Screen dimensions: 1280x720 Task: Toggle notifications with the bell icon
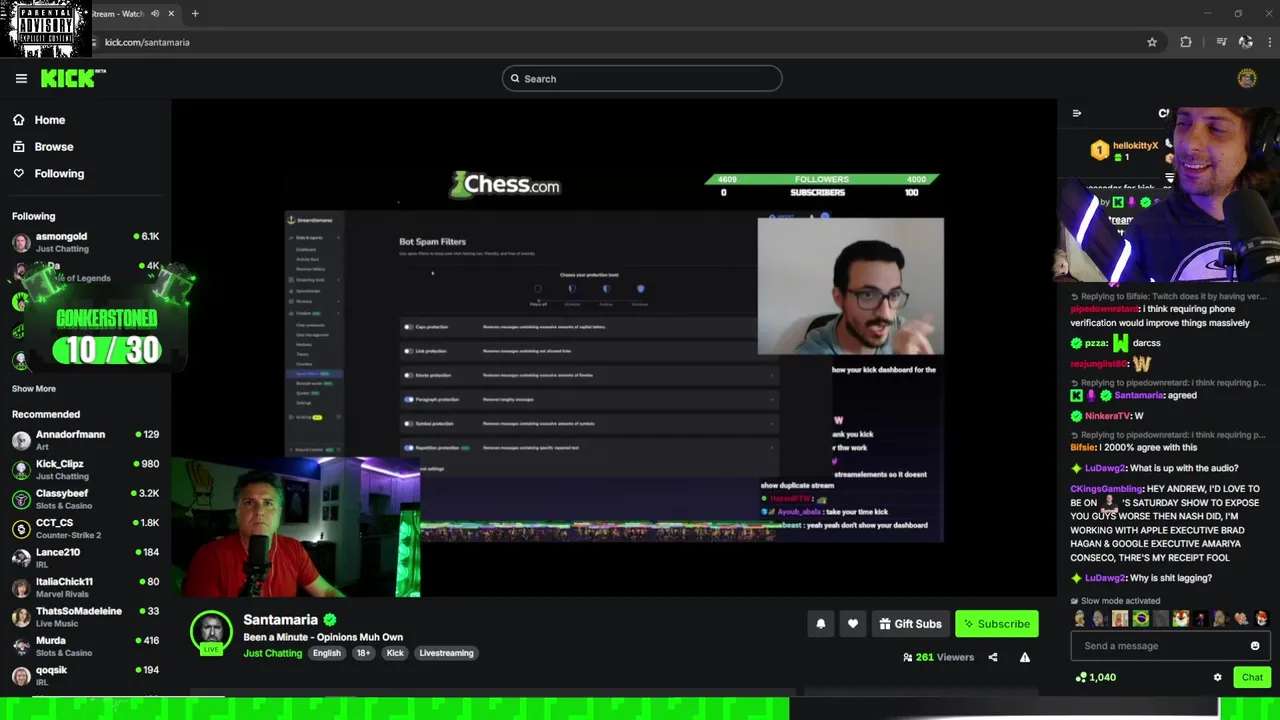coord(821,624)
